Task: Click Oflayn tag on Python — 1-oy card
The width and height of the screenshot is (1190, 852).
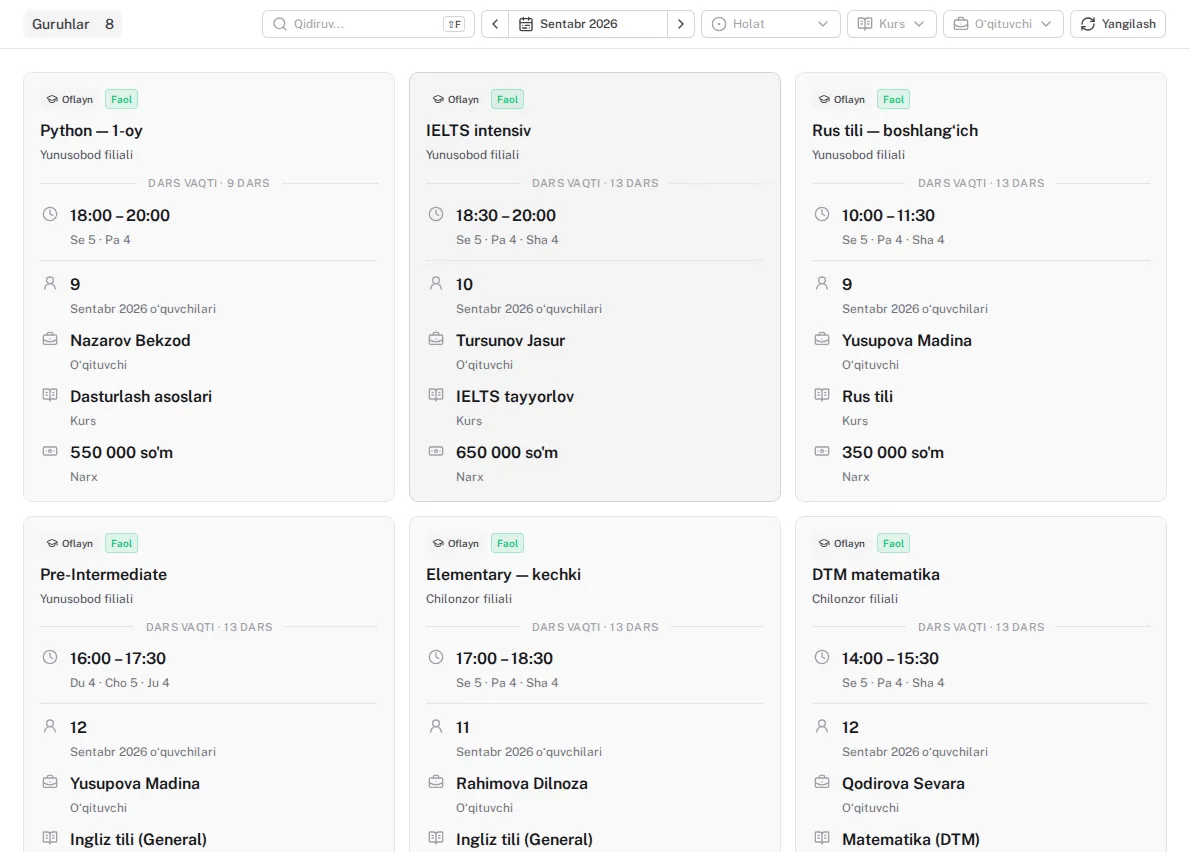Action: 70,99
